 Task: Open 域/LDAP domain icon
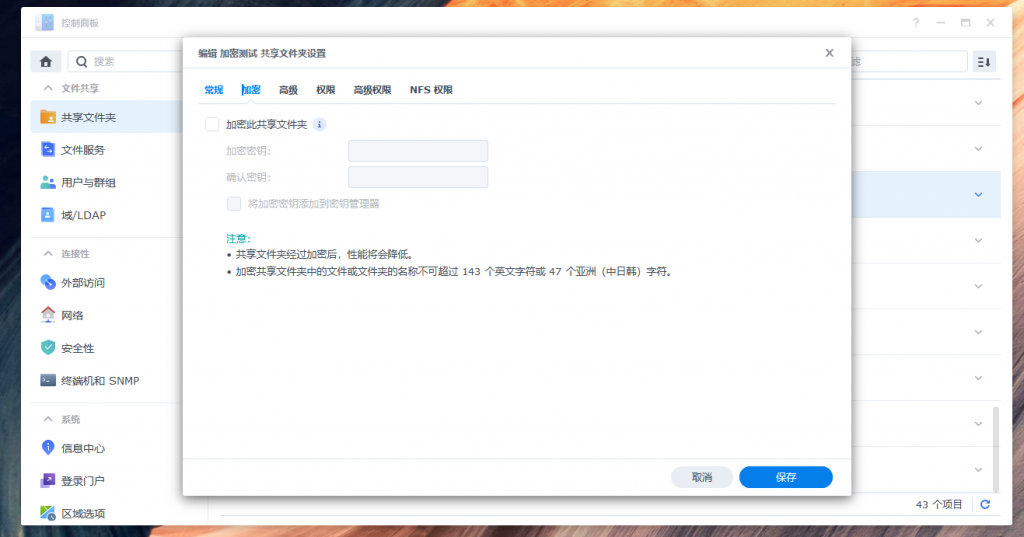point(48,215)
